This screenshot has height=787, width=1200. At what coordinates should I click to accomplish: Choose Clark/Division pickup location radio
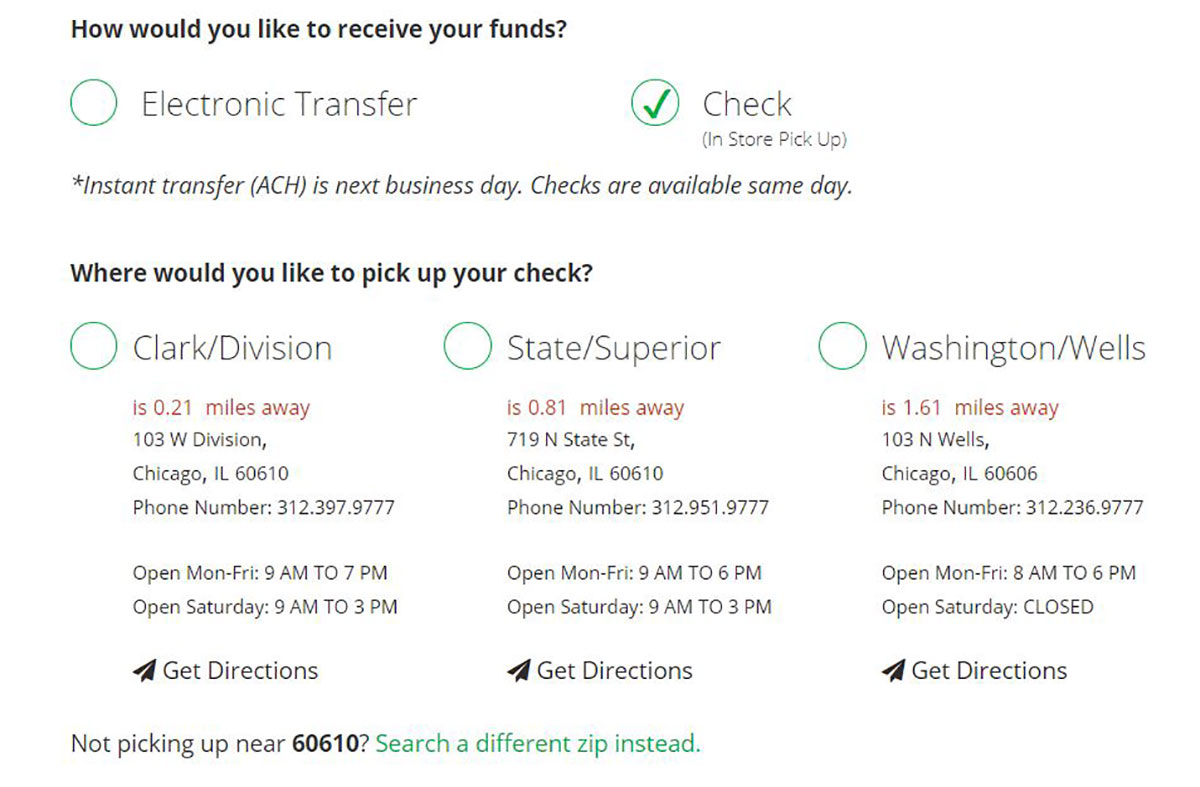click(x=94, y=346)
